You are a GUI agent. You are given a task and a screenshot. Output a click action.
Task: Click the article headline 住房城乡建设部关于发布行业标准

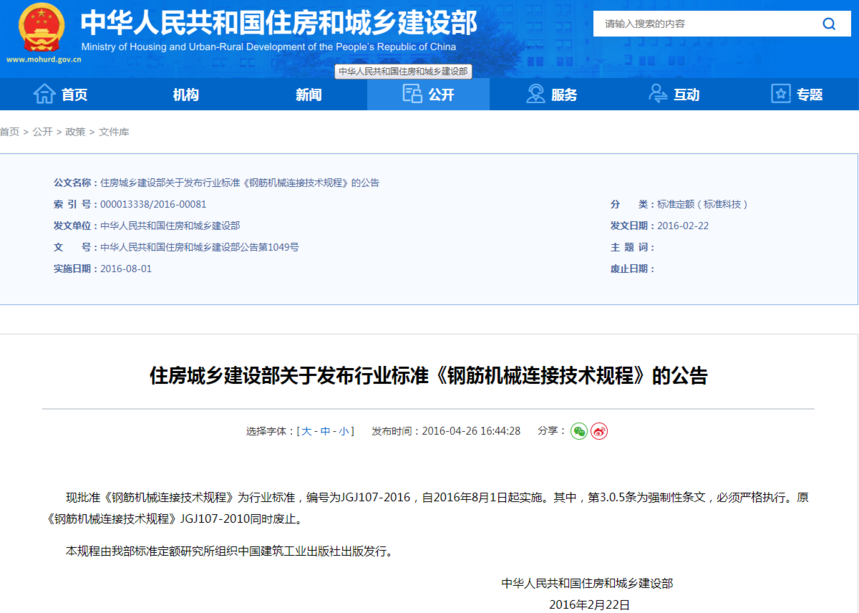click(428, 376)
